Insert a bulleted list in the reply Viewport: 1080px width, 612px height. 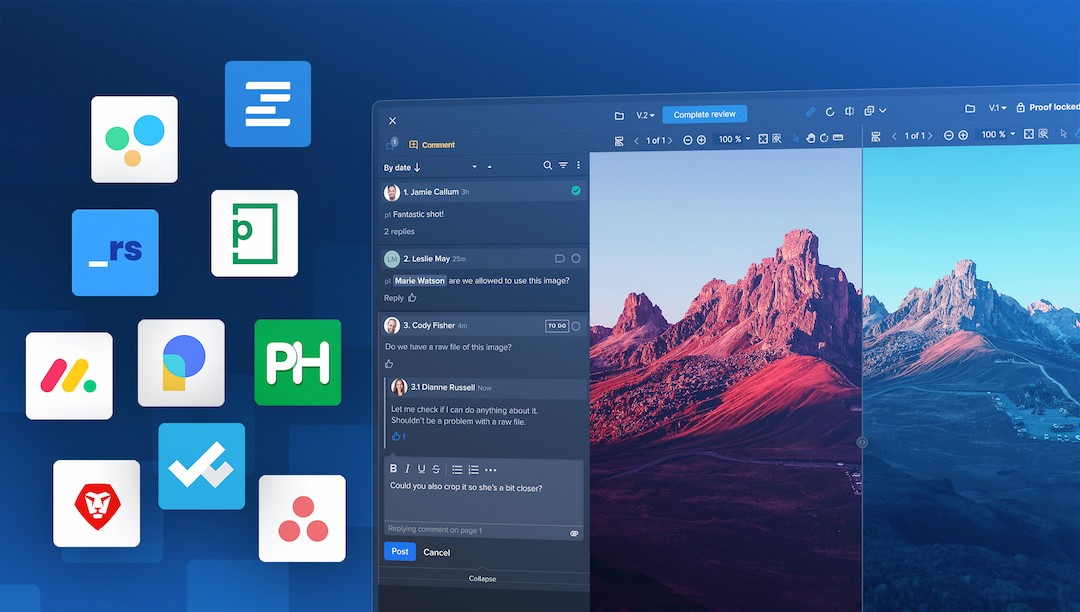click(x=456, y=468)
